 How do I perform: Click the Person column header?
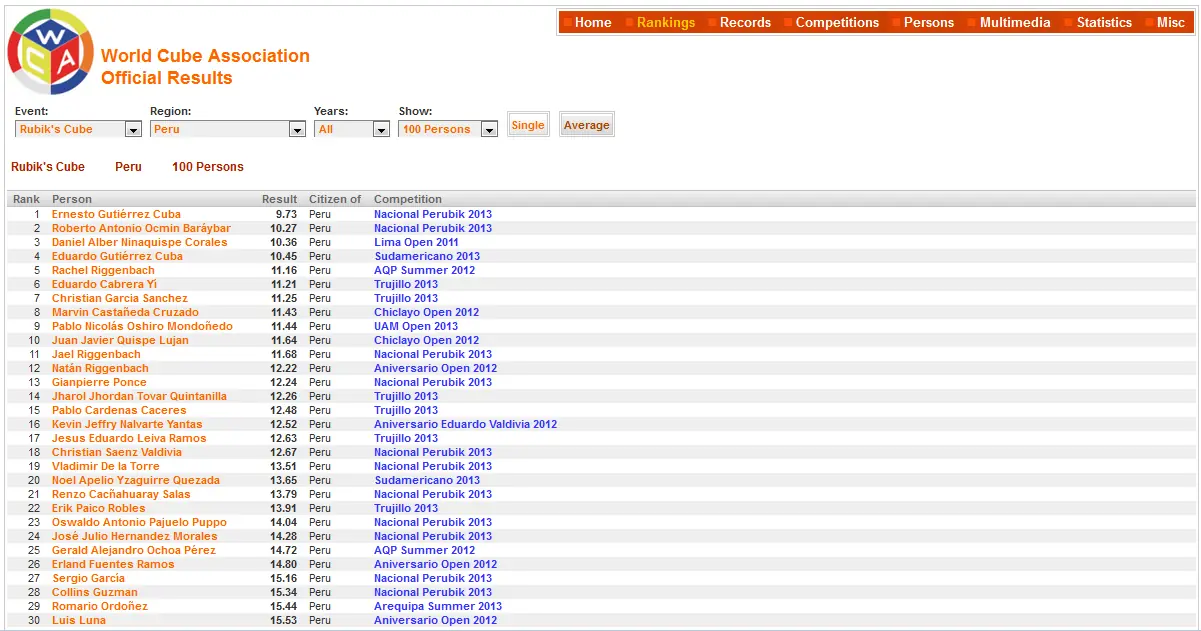72,199
